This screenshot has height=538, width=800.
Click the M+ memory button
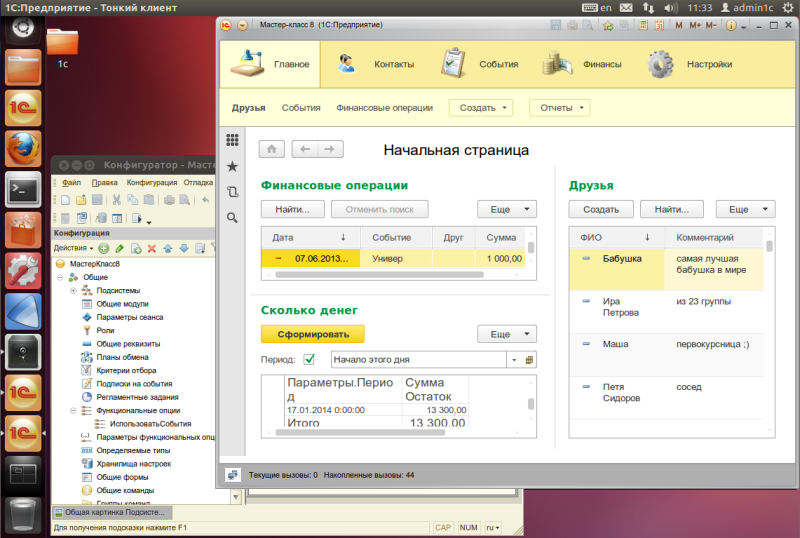pos(695,25)
